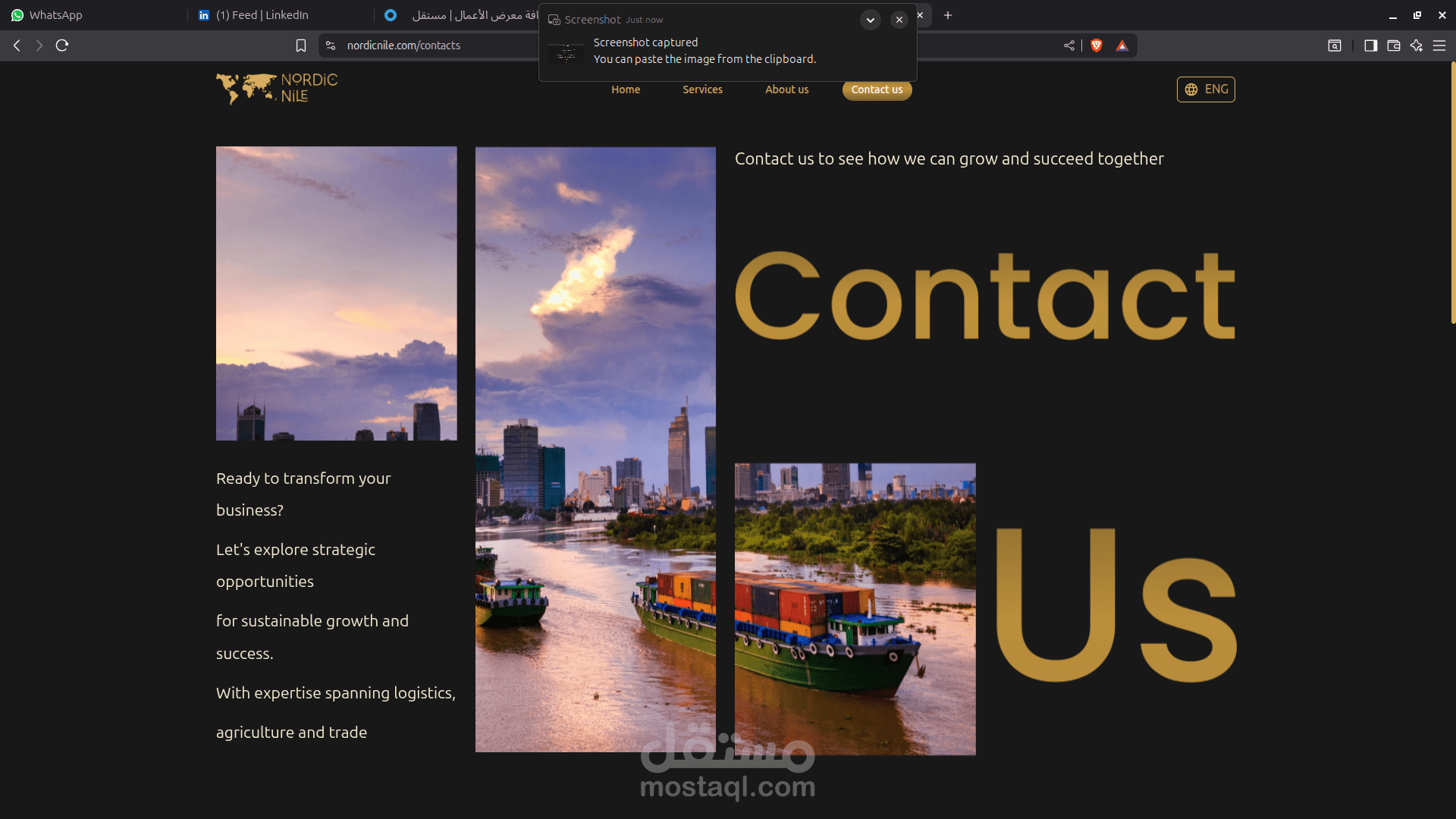This screenshot has width=1456, height=819.
Task: Share this page link
Action: (1069, 45)
